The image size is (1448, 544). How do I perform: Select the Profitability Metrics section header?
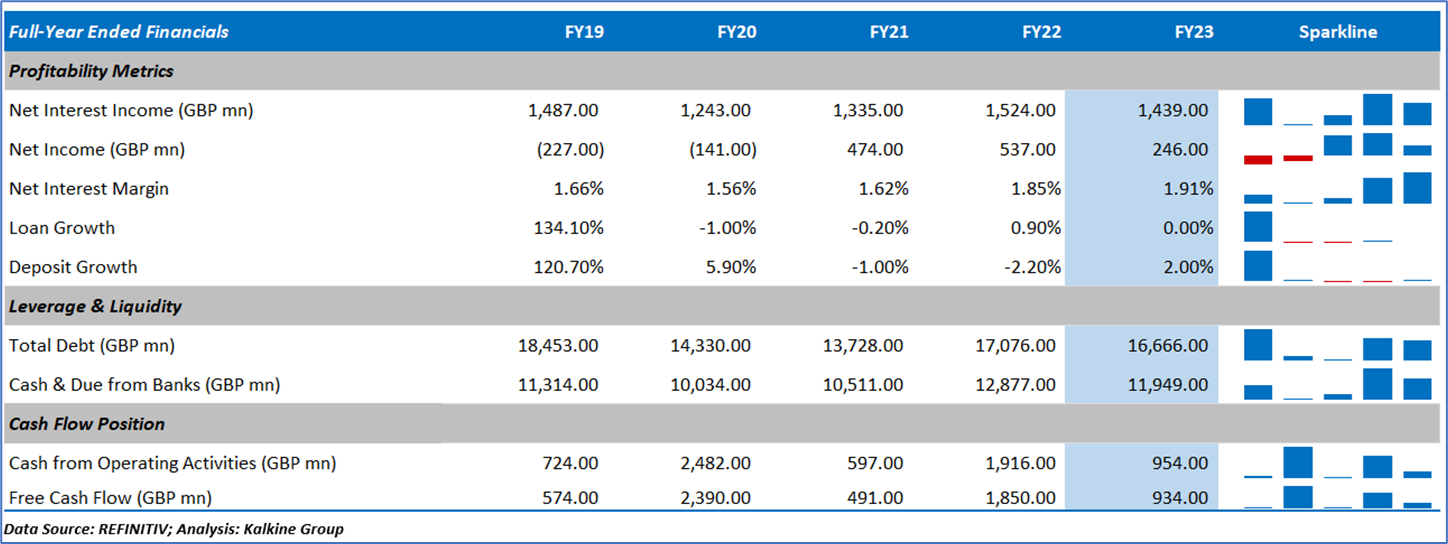click(x=91, y=71)
